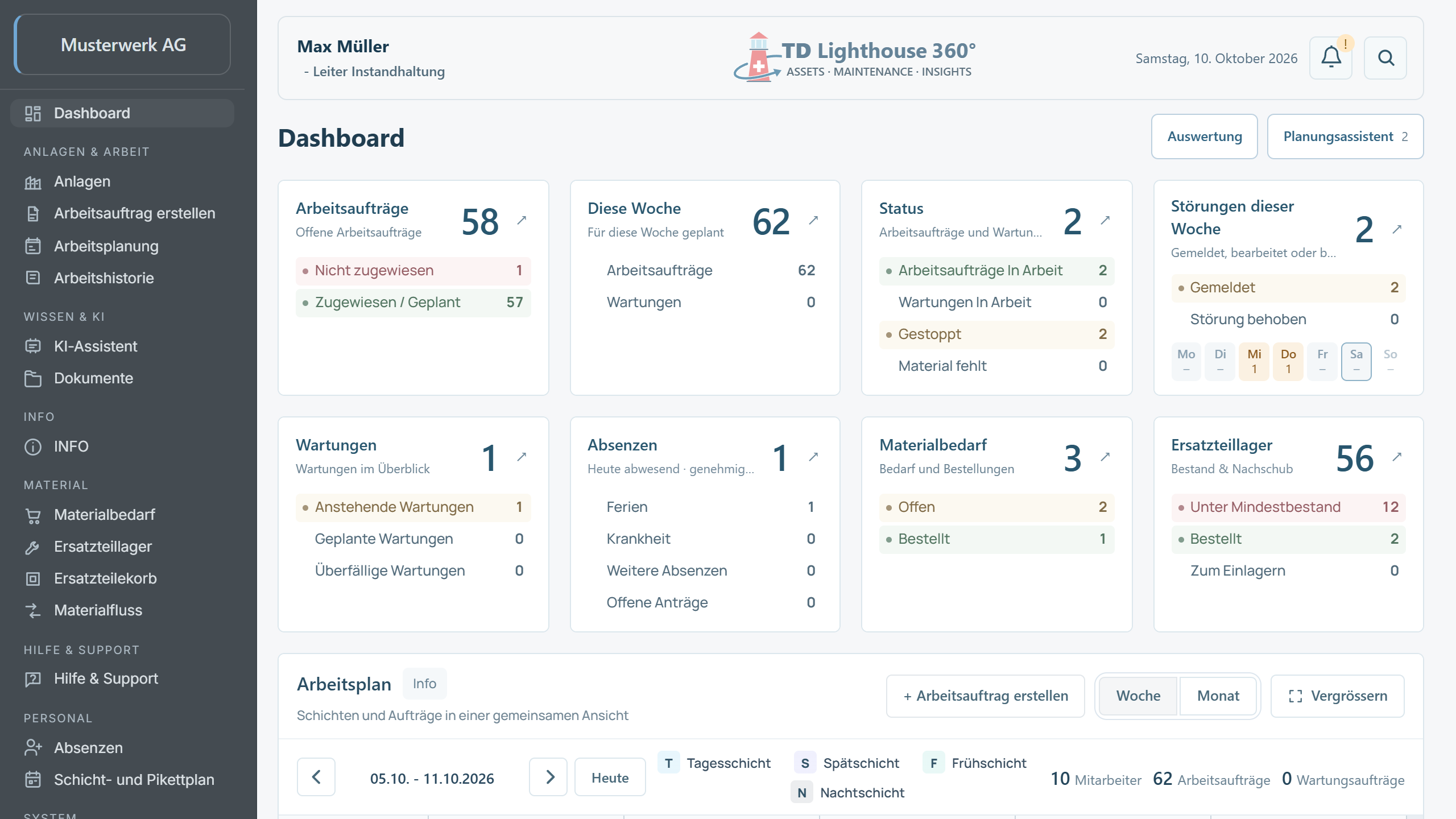
Task: Go to next week arrow
Action: pos(548,777)
